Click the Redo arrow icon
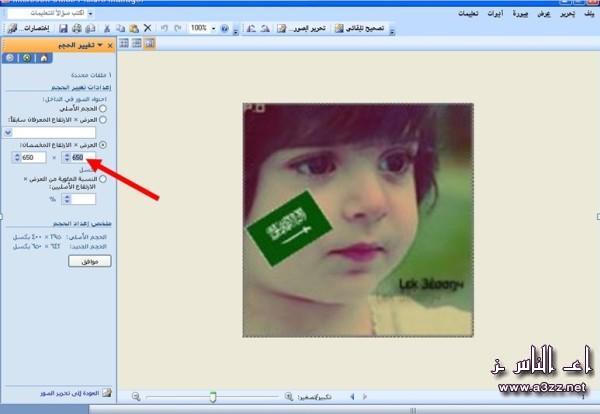 click(178, 28)
